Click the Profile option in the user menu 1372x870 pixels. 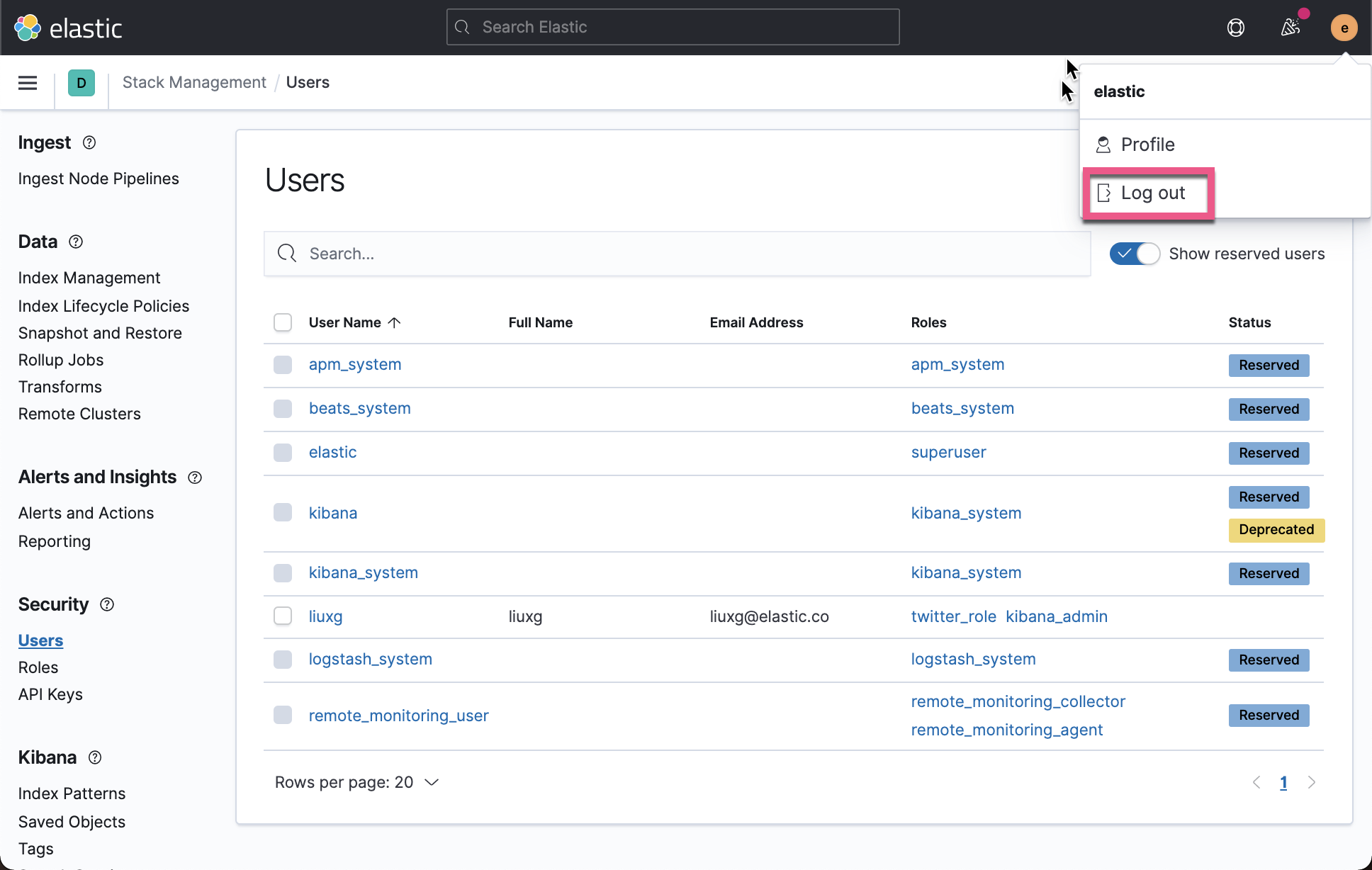pyautogui.click(x=1146, y=144)
